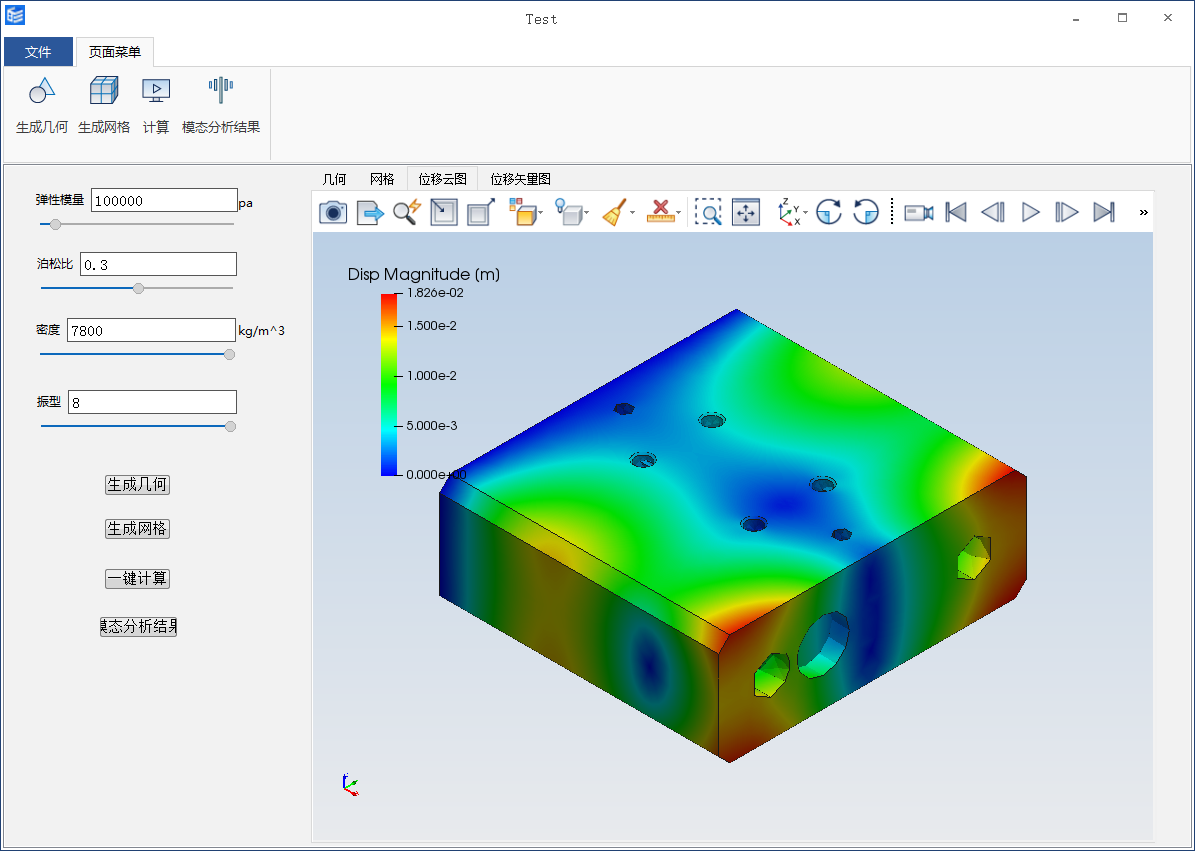Click the 振型 slider handle
1195x851 pixels.
pos(230,427)
